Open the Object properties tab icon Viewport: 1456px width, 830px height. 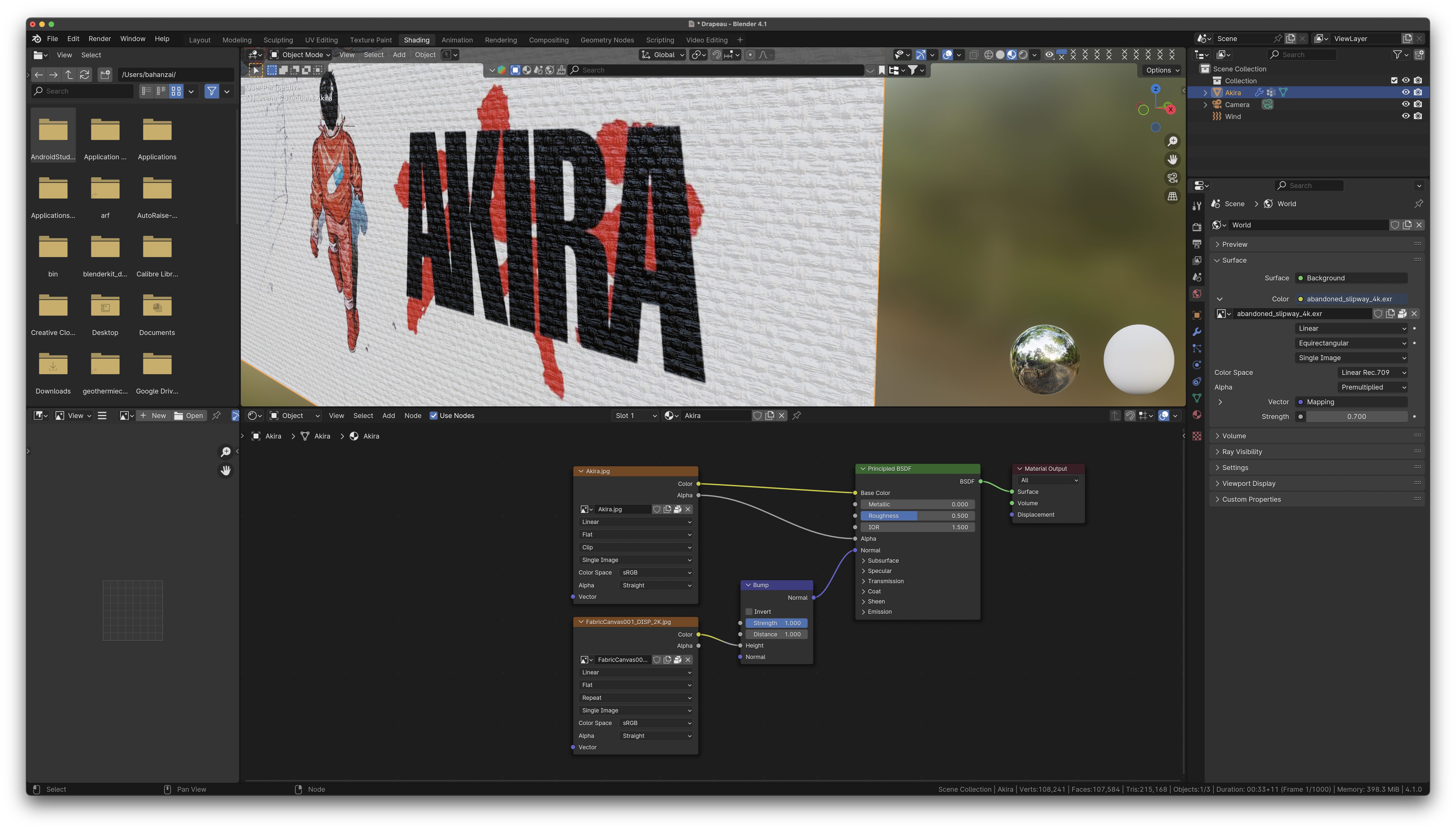1197,315
